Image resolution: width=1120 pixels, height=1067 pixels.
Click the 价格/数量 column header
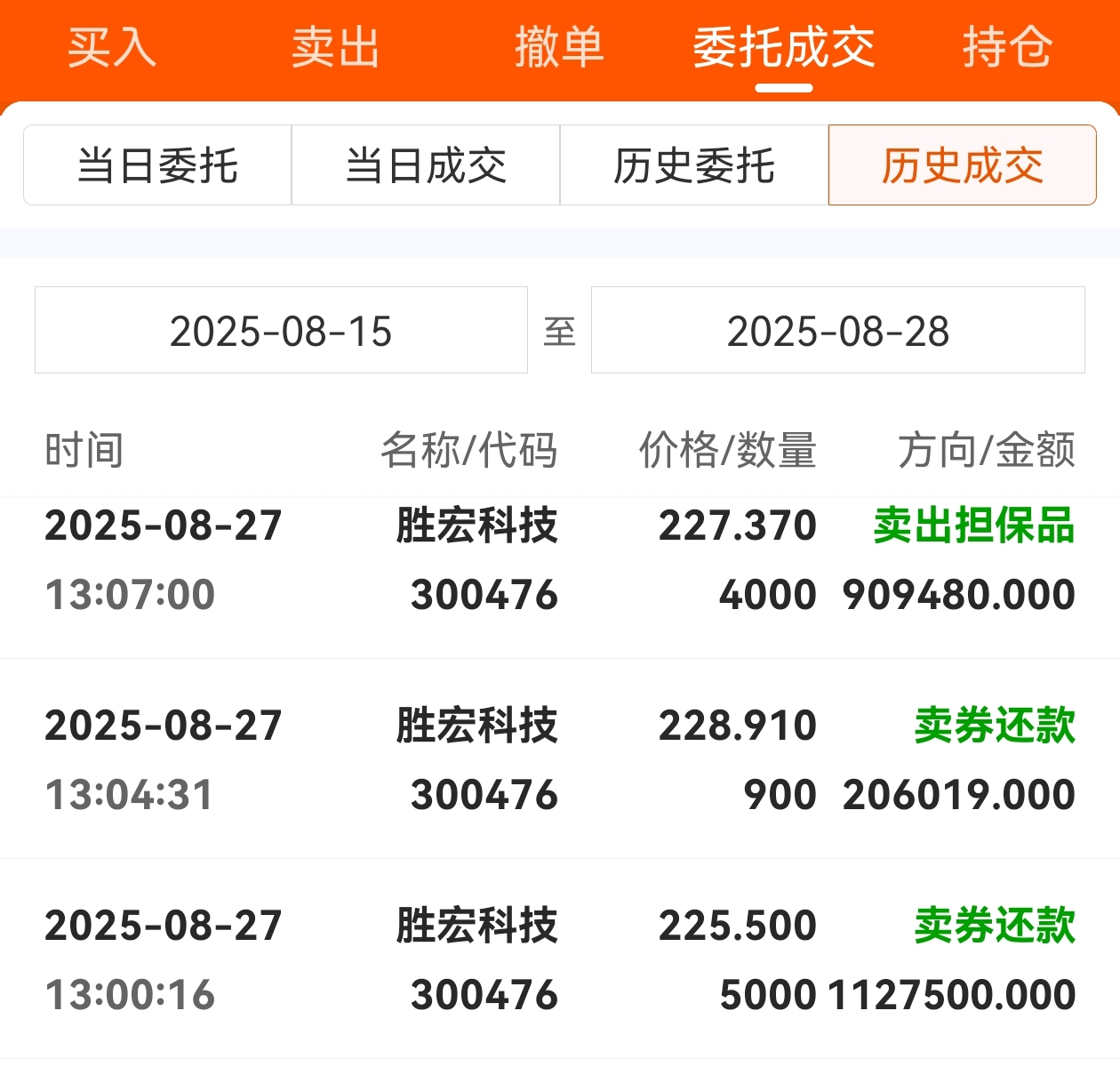tap(728, 450)
